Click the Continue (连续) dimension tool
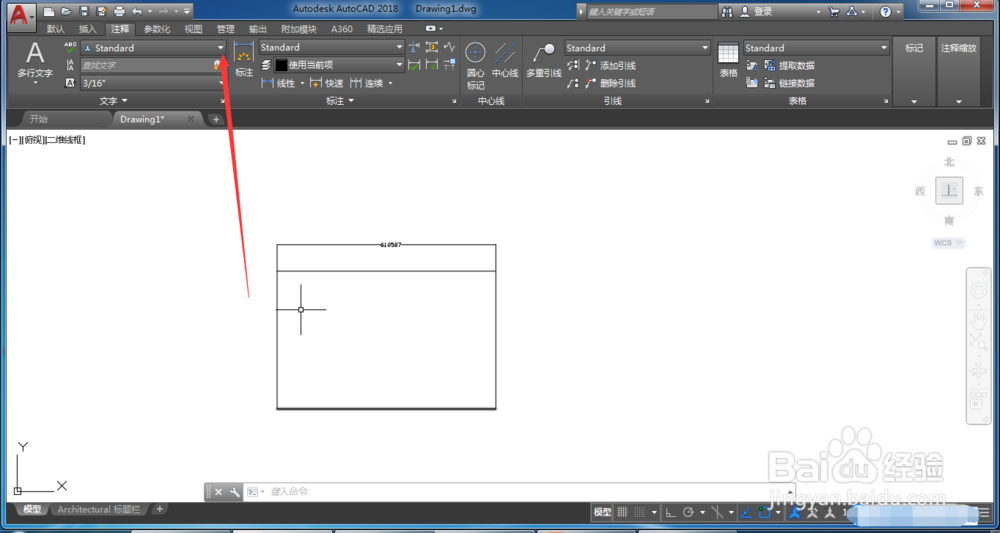 pyautogui.click(x=367, y=84)
